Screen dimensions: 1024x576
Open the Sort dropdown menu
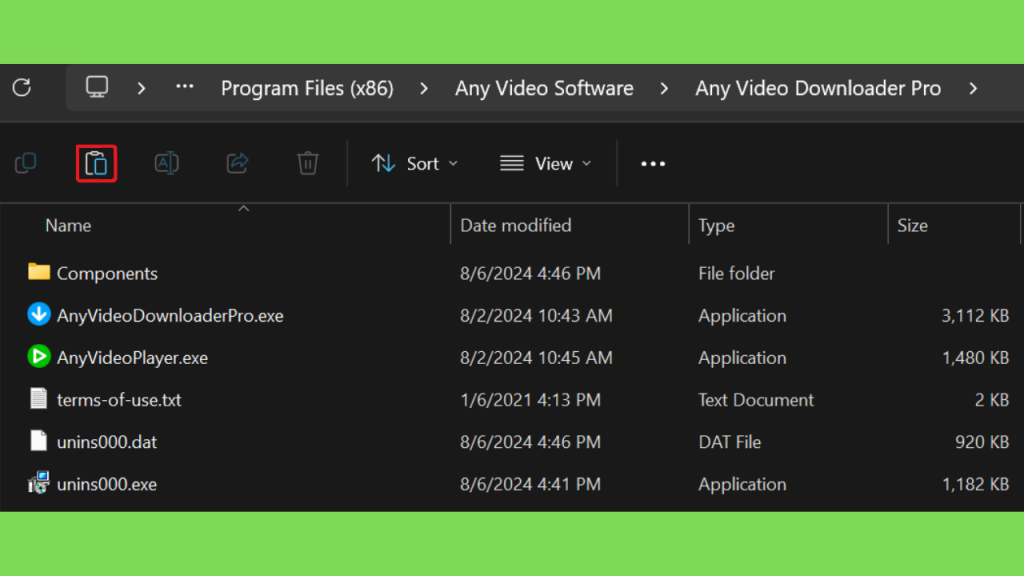(x=415, y=163)
